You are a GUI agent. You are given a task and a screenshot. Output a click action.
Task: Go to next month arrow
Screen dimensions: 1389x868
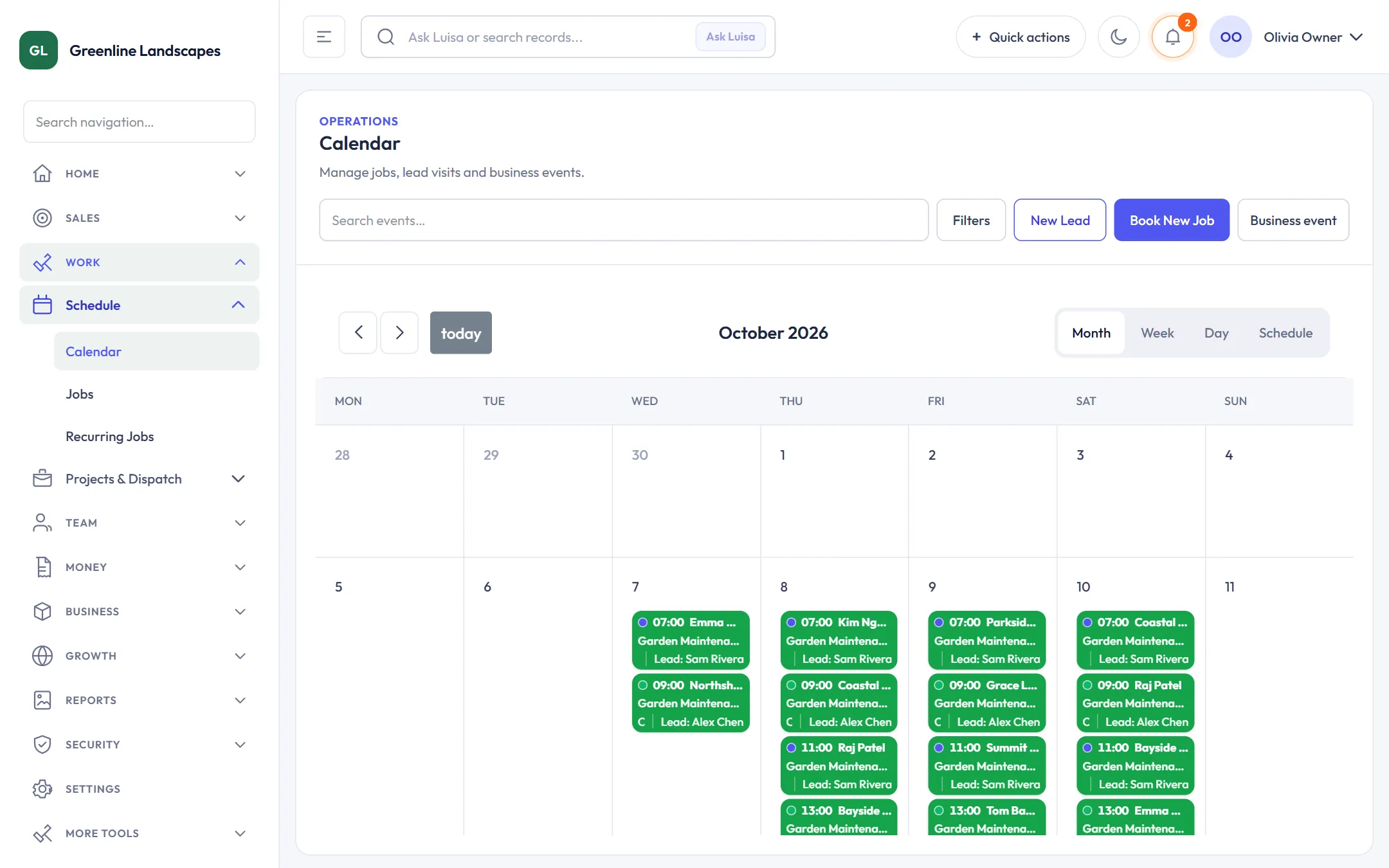click(x=399, y=333)
